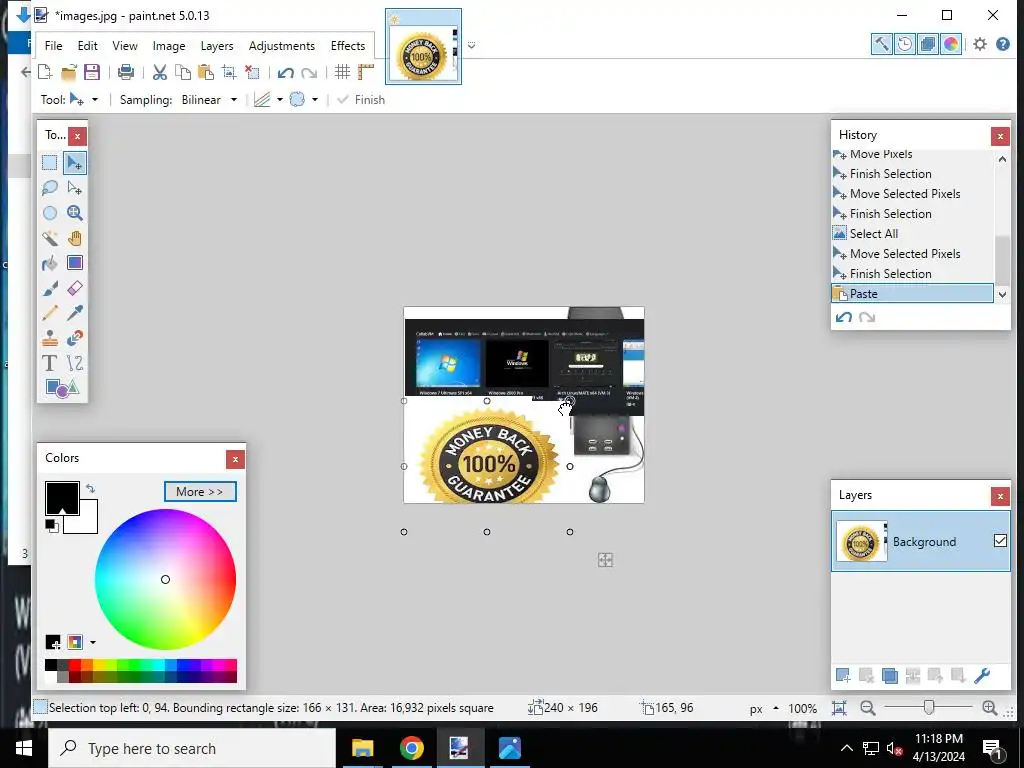
Task: Open layer Properties wrench button
Action: 982,675
